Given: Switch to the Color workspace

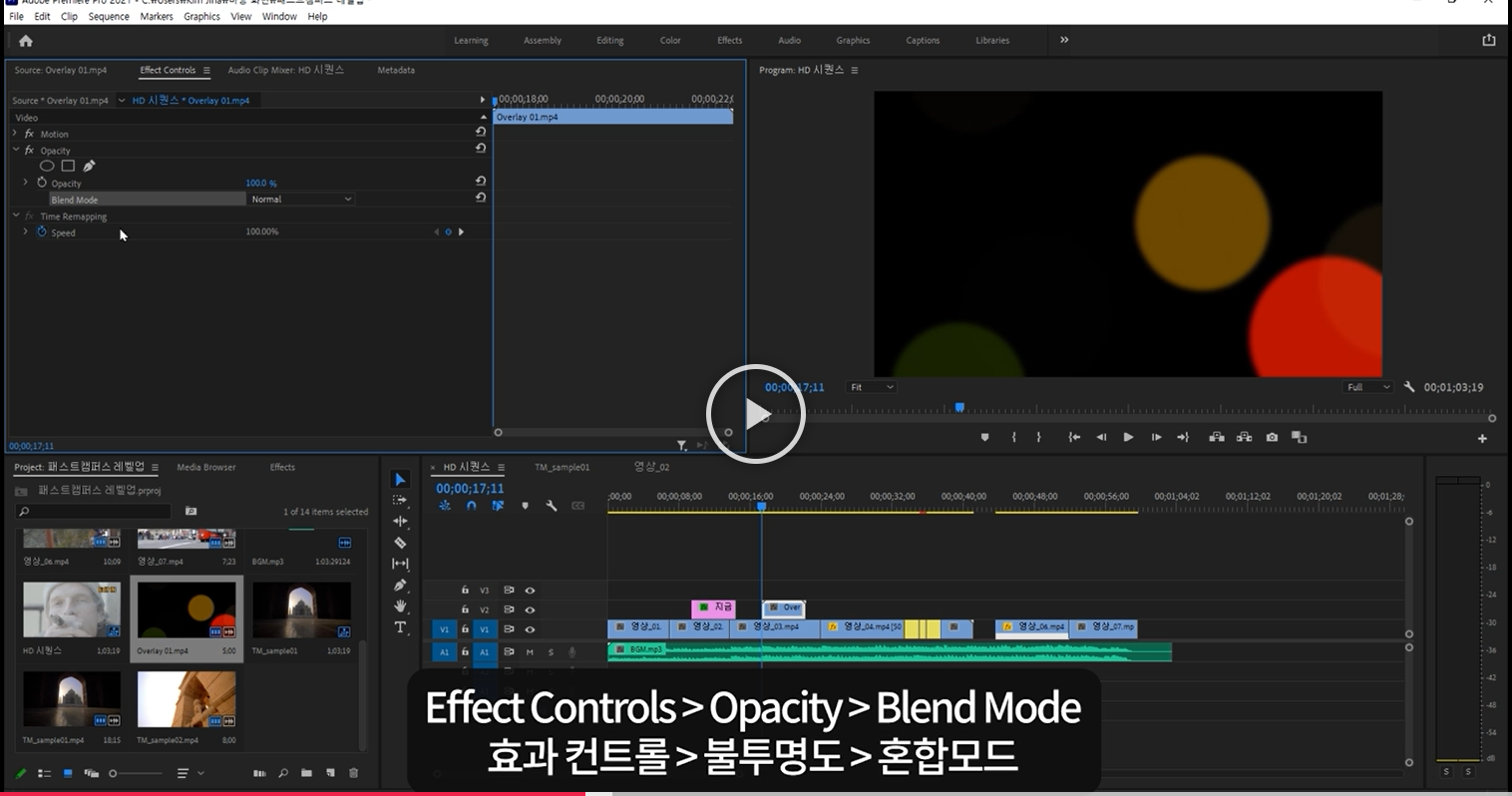Looking at the screenshot, I should (670, 41).
